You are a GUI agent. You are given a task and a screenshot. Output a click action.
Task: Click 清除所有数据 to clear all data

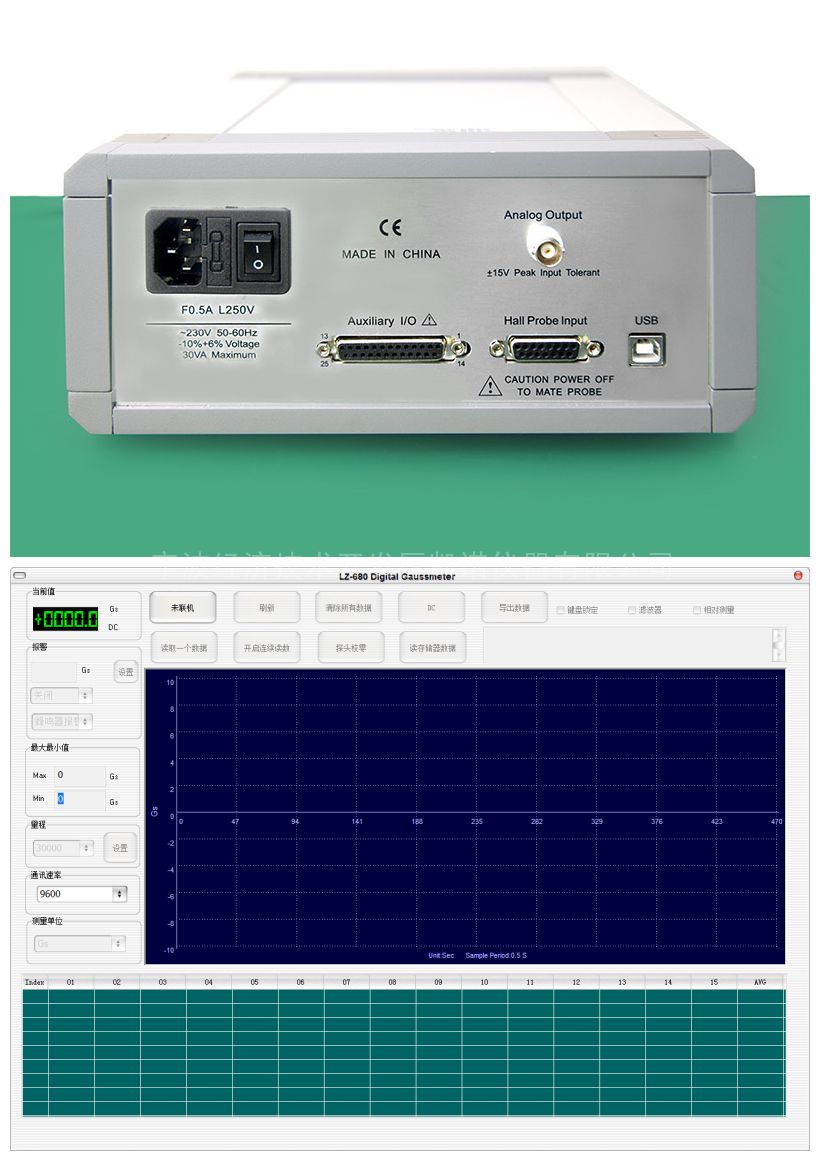pos(348,608)
